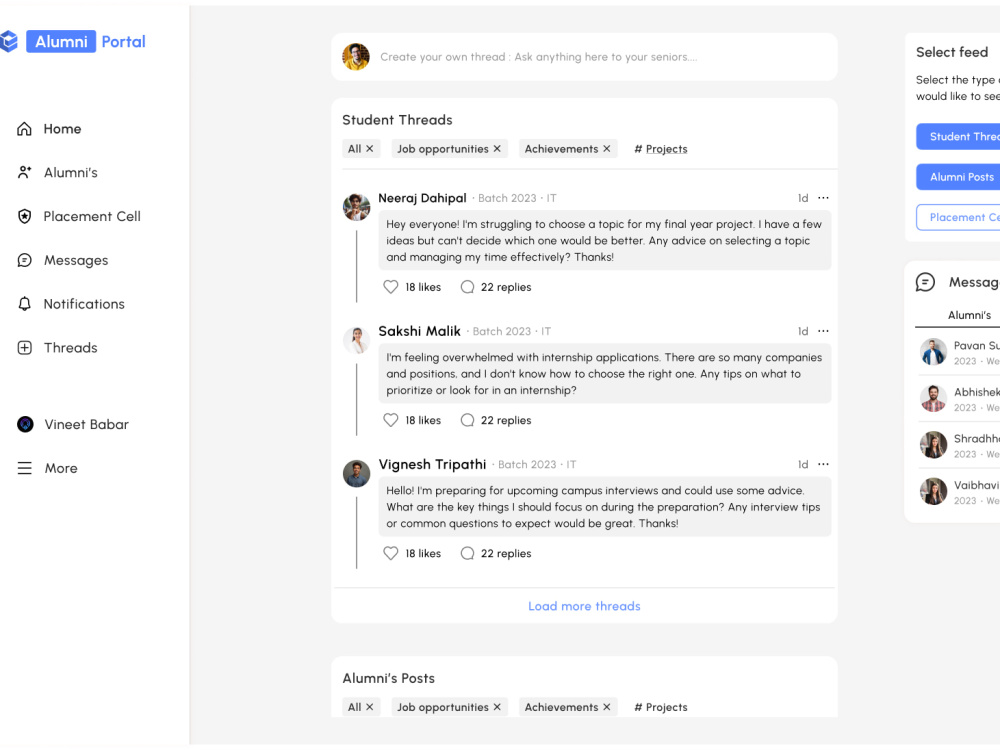The width and height of the screenshot is (1000, 750).
Task: Remove Achievements filter in Student Threads
Action: coord(607,149)
